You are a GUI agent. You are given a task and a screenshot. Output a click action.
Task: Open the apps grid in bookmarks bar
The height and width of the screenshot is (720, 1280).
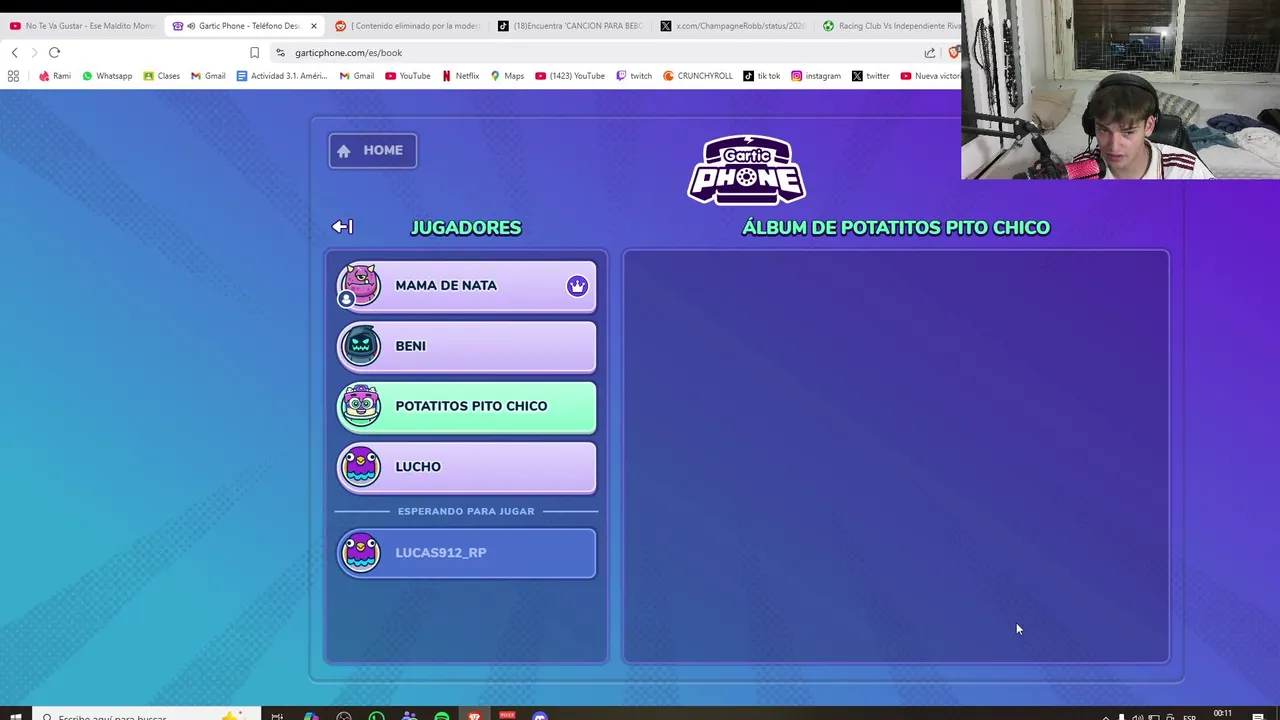coord(13,76)
